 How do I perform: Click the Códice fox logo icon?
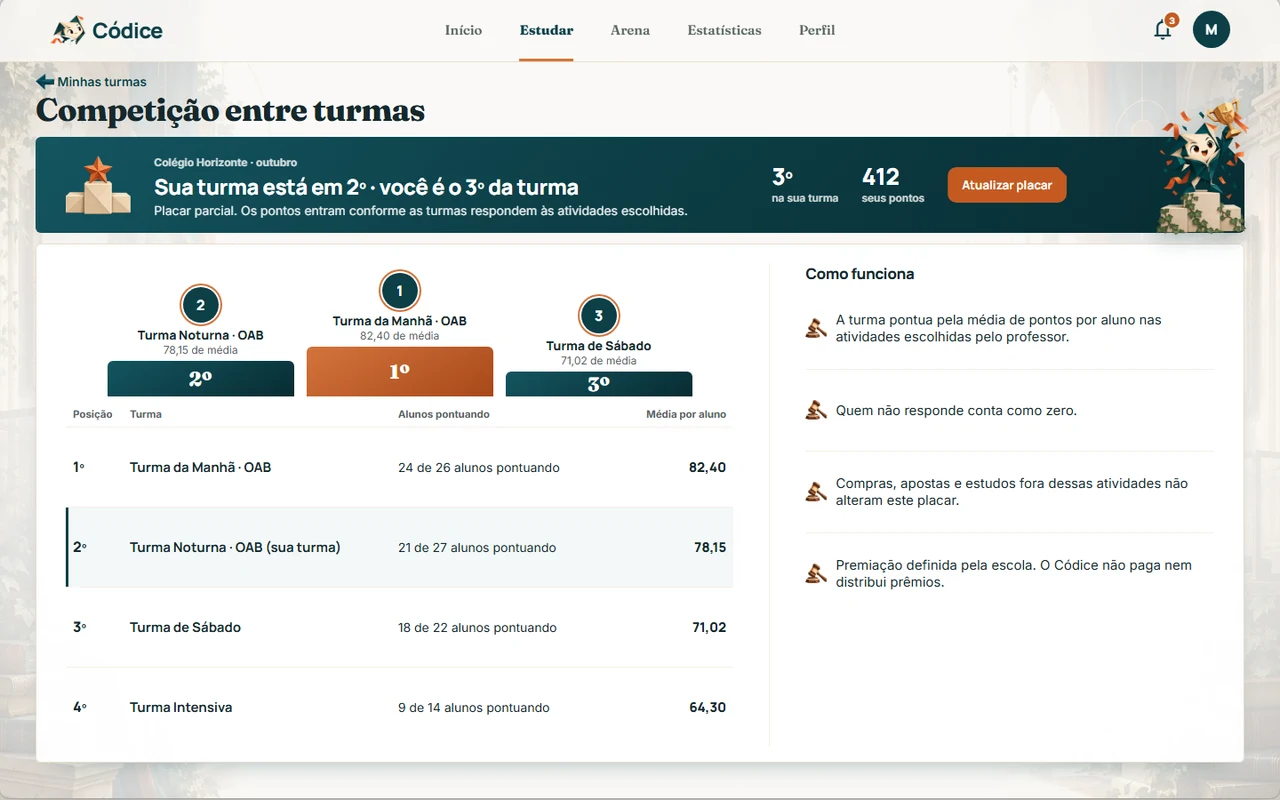pos(68,30)
